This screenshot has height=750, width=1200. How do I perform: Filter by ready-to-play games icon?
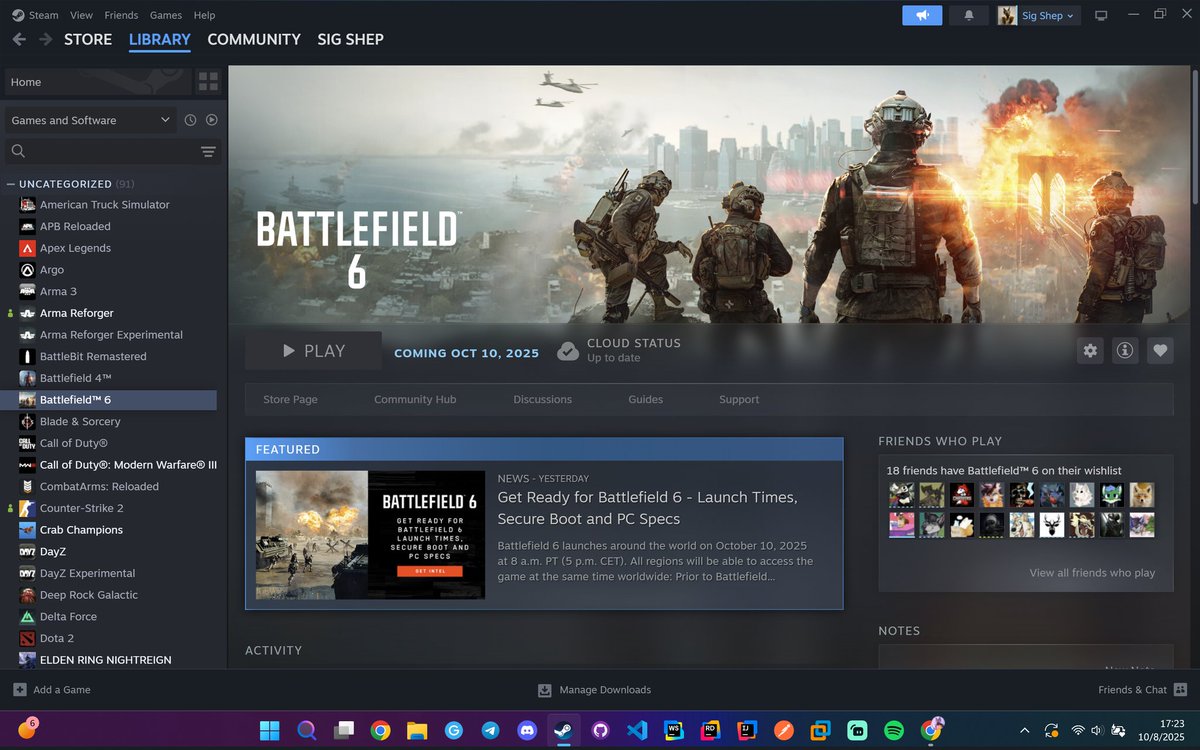click(211, 120)
